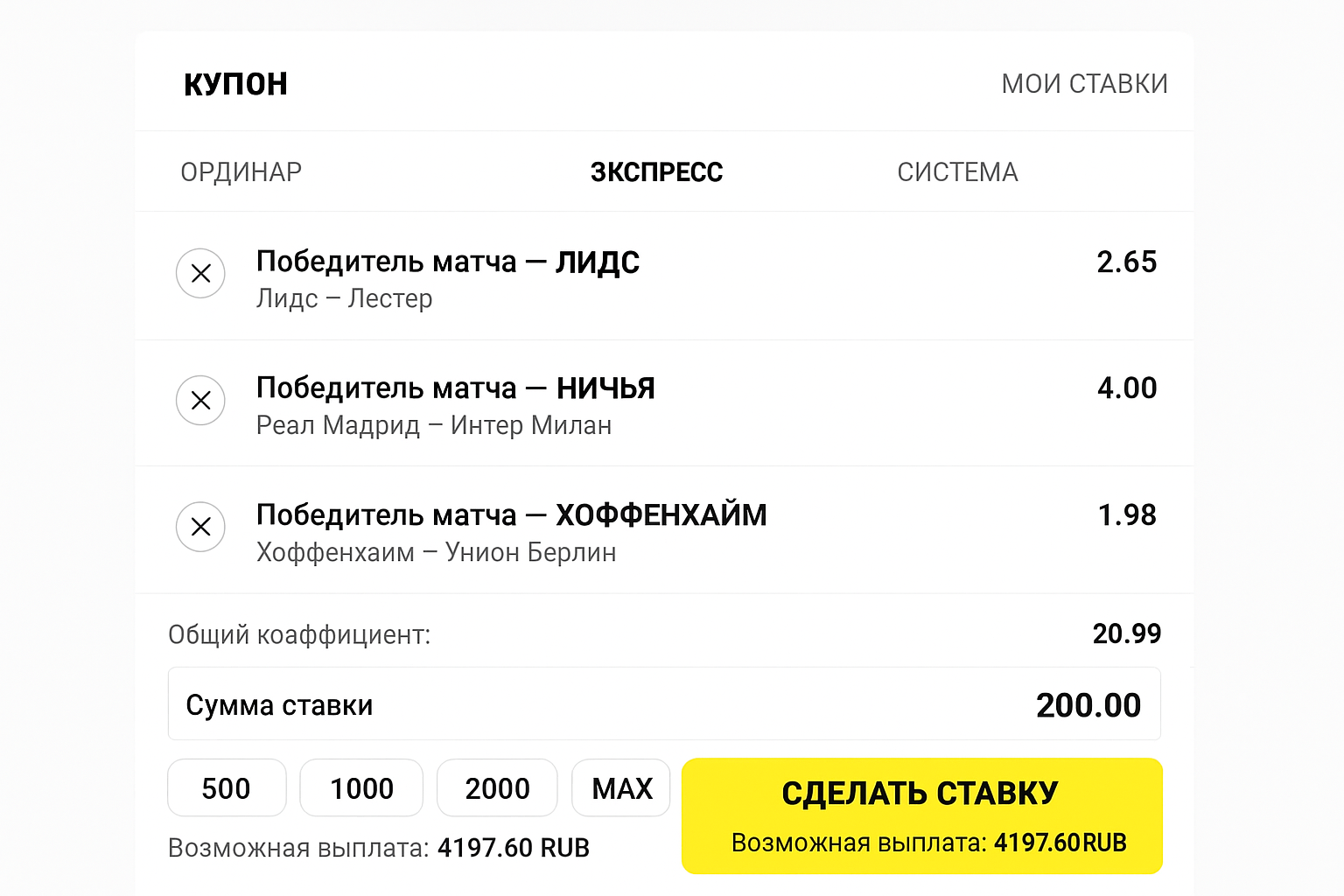The image size is (1344, 896).
Task: Select the КУПОН header title
Action: pos(235,83)
